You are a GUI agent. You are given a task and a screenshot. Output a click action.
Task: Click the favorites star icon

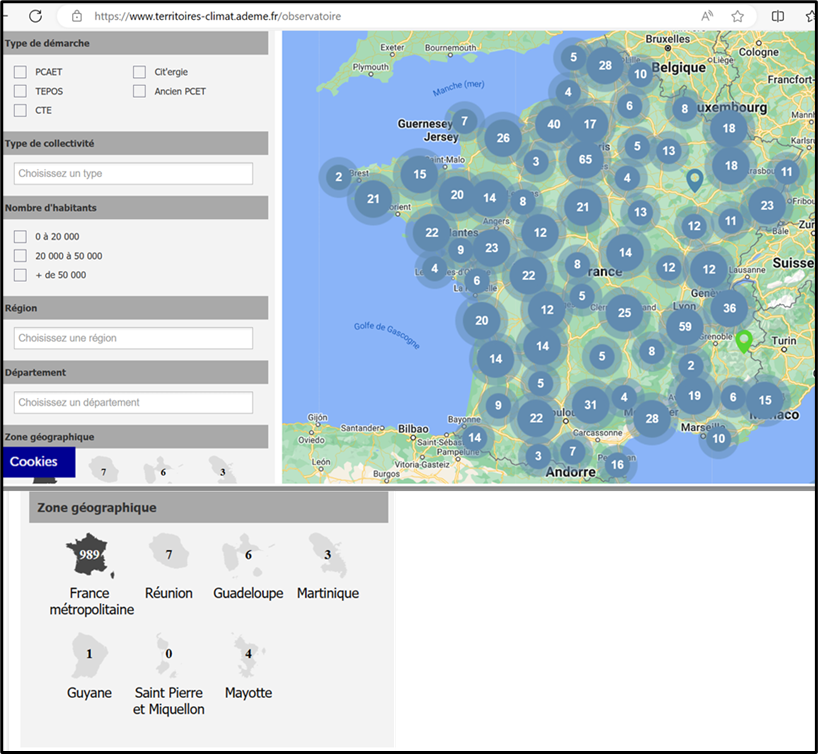click(737, 16)
